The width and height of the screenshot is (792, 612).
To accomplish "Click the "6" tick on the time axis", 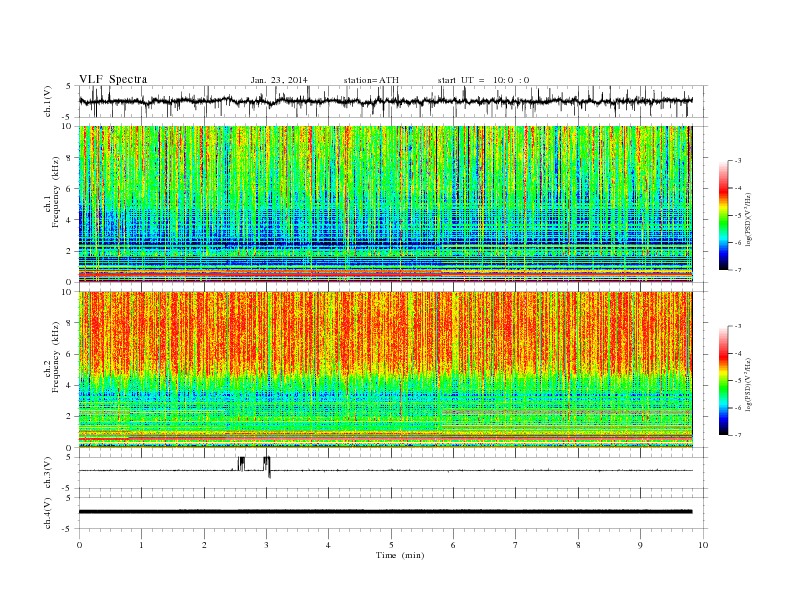I will 453,545.
